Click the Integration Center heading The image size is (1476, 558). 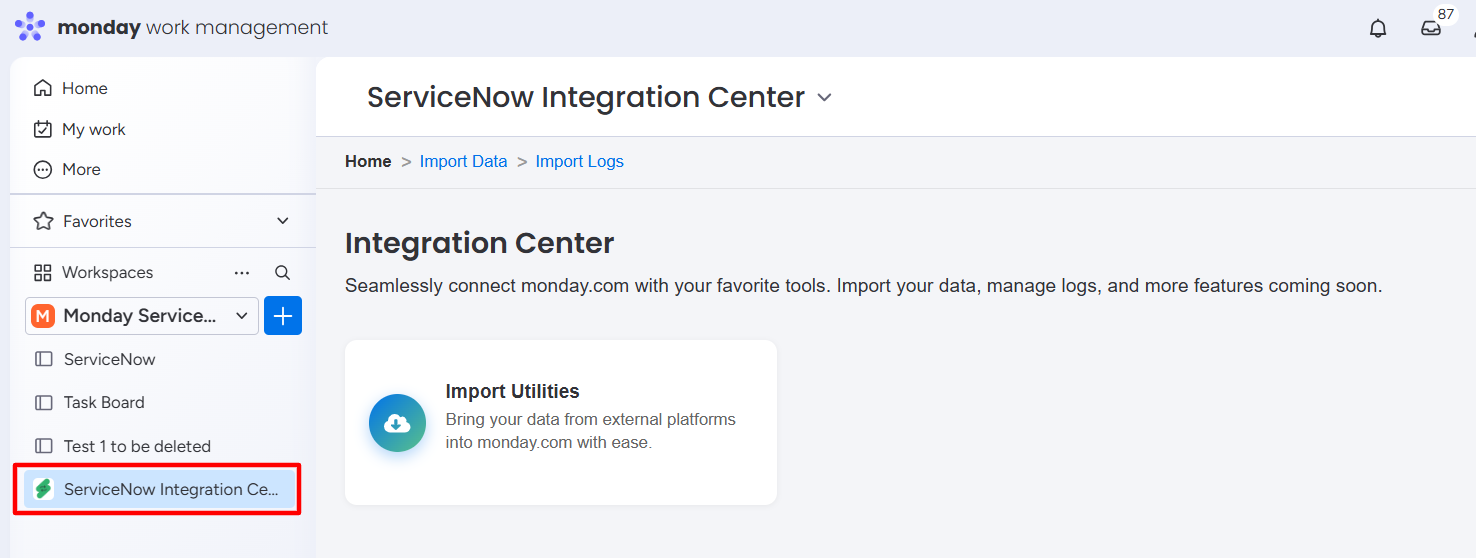[x=480, y=243]
